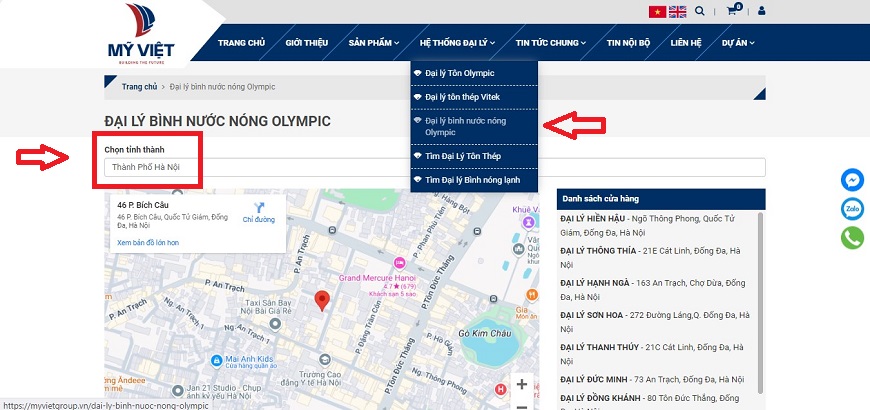Select ĐẠI LÝ HIỀN HẬU store entry
870x410 pixels.
[655, 225]
